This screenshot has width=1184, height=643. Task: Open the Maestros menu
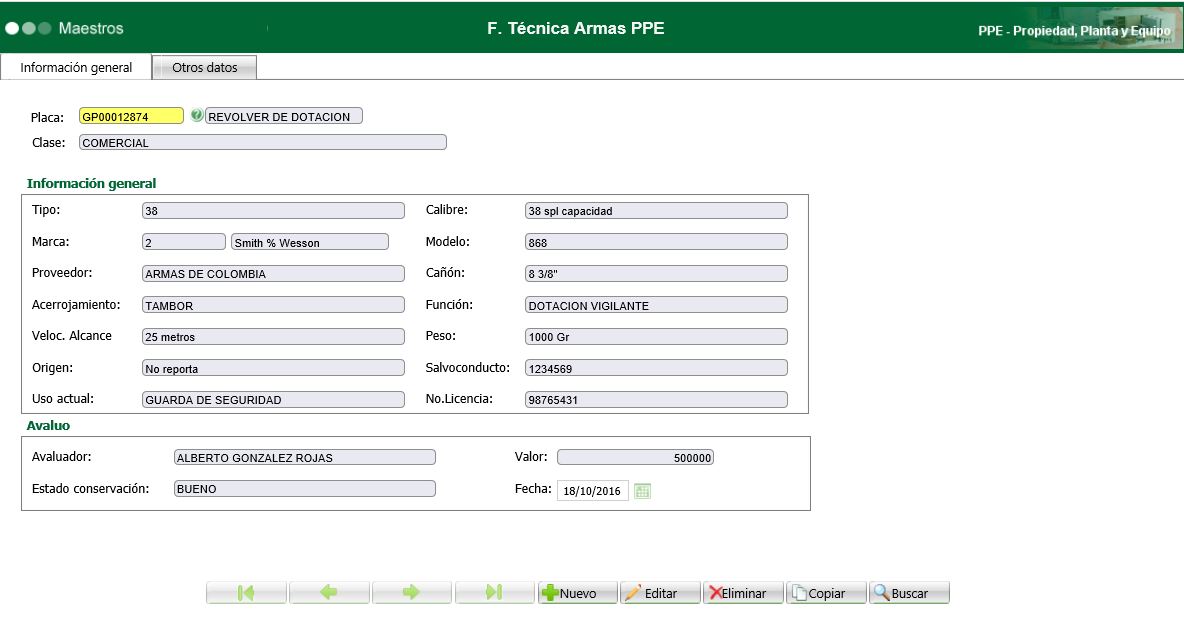click(91, 29)
